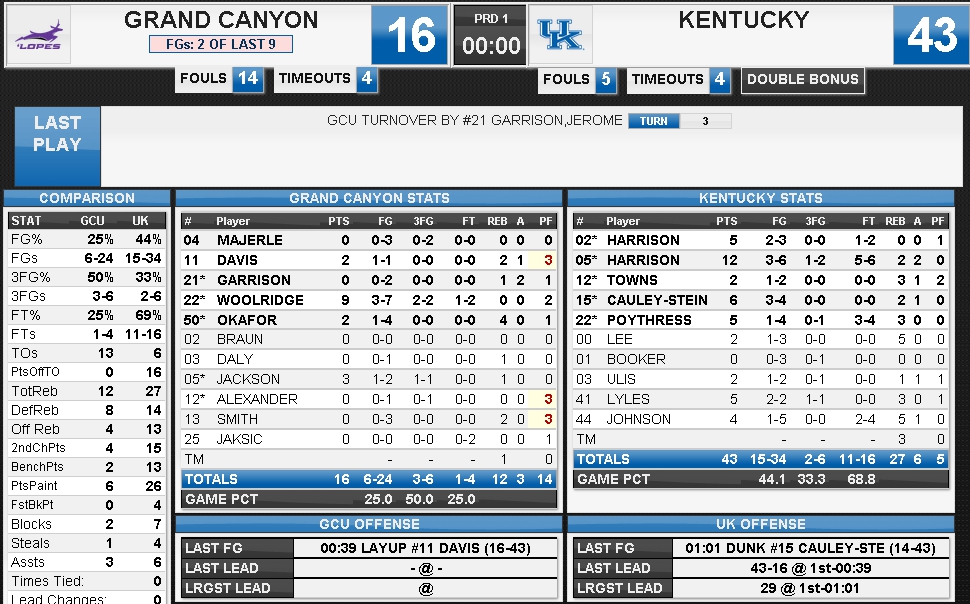Select Woolridge row in Grand Canyon stats

[x=369, y=300]
